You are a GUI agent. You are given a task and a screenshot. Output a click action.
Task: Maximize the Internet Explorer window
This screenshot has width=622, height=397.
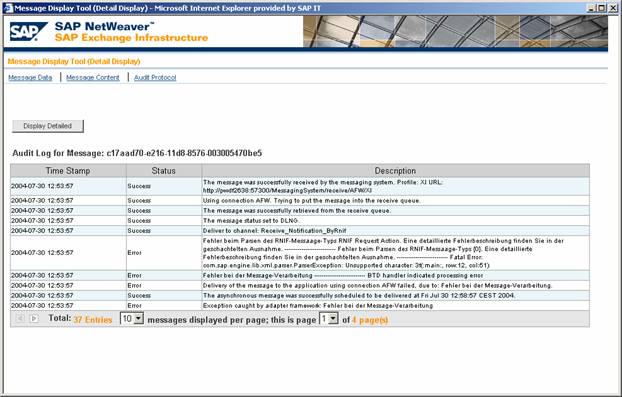point(602,8)
